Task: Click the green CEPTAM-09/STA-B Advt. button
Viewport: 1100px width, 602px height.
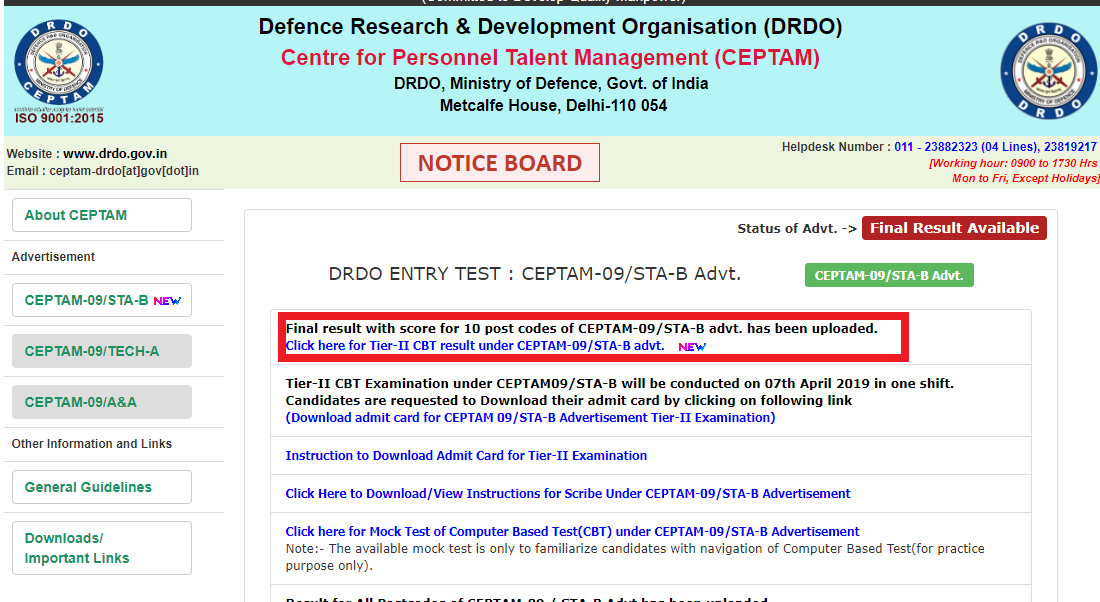Action: [889, 275]
